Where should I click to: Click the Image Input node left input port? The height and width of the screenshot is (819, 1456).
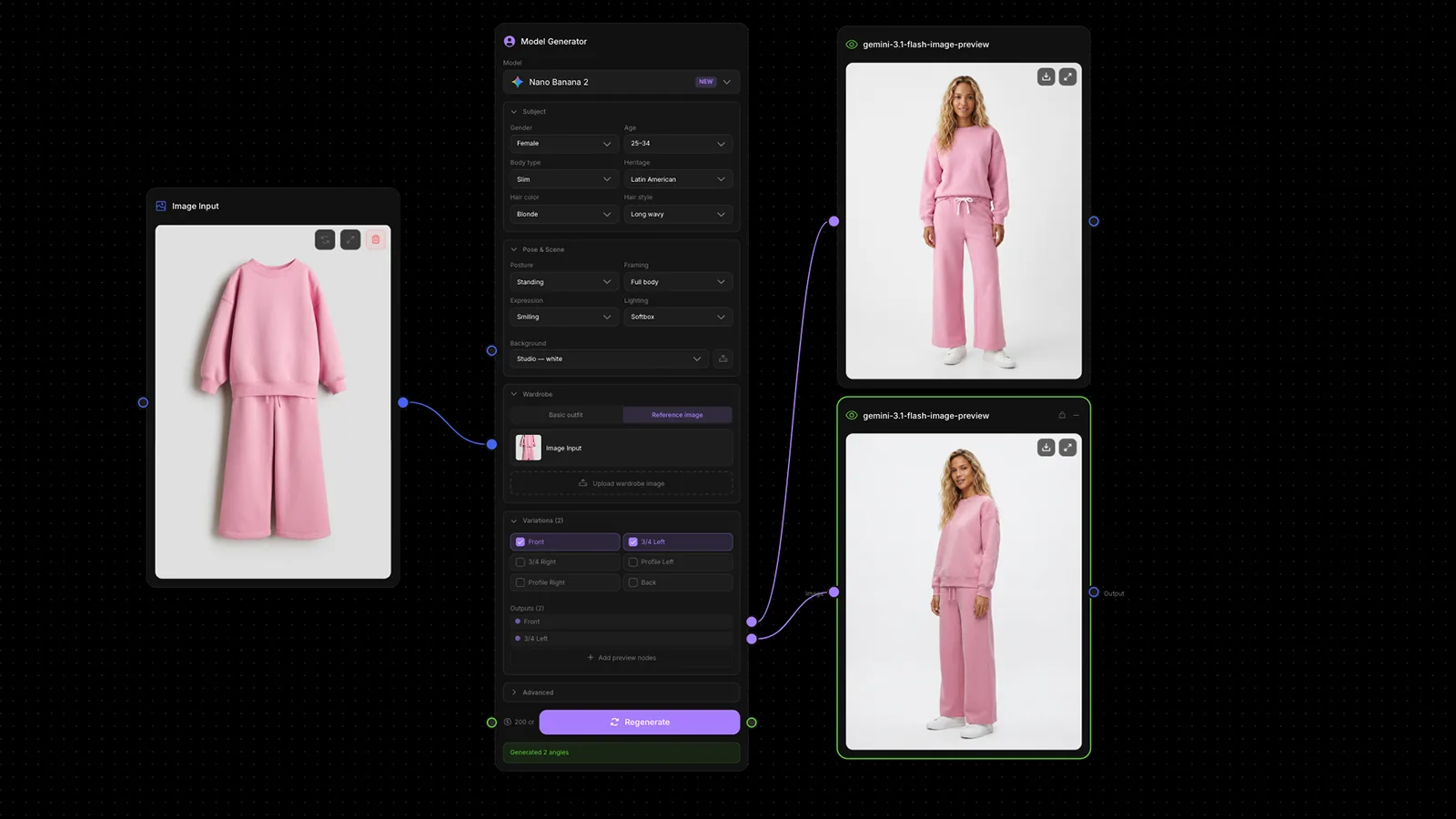point(143,402)
